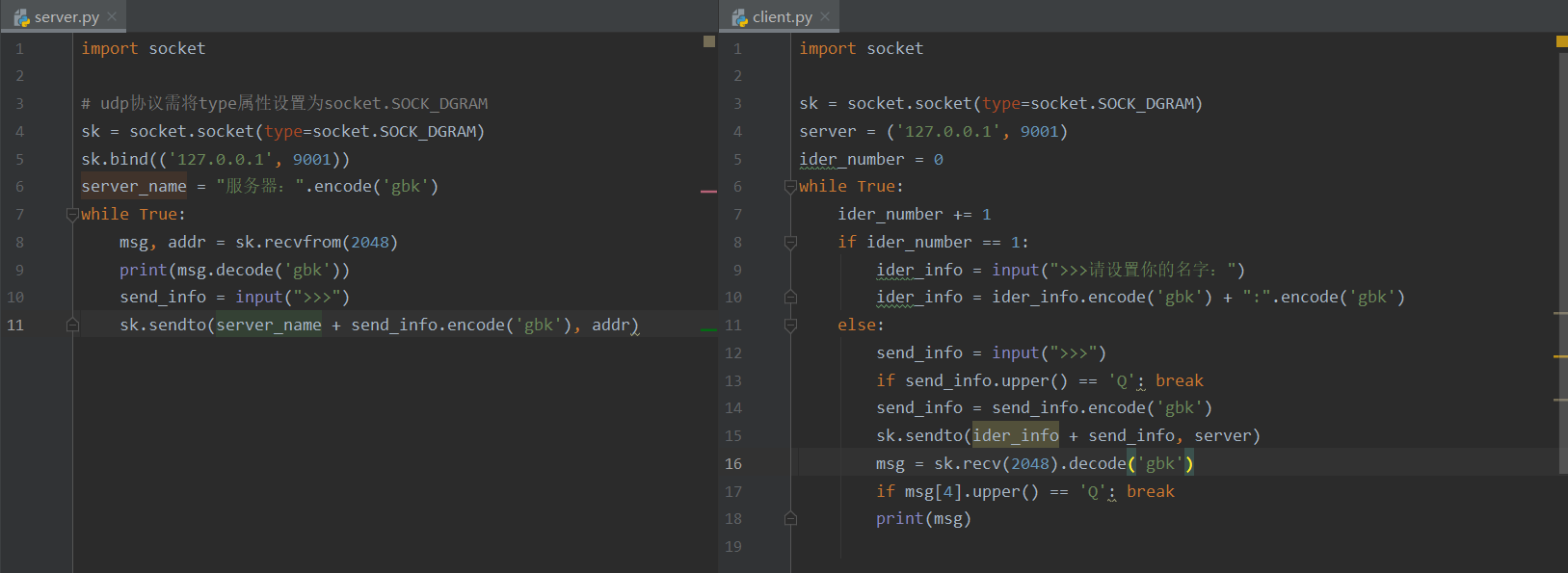
Task: Click fold end marker on client.py line 18
Action: (x=790, y=519)
